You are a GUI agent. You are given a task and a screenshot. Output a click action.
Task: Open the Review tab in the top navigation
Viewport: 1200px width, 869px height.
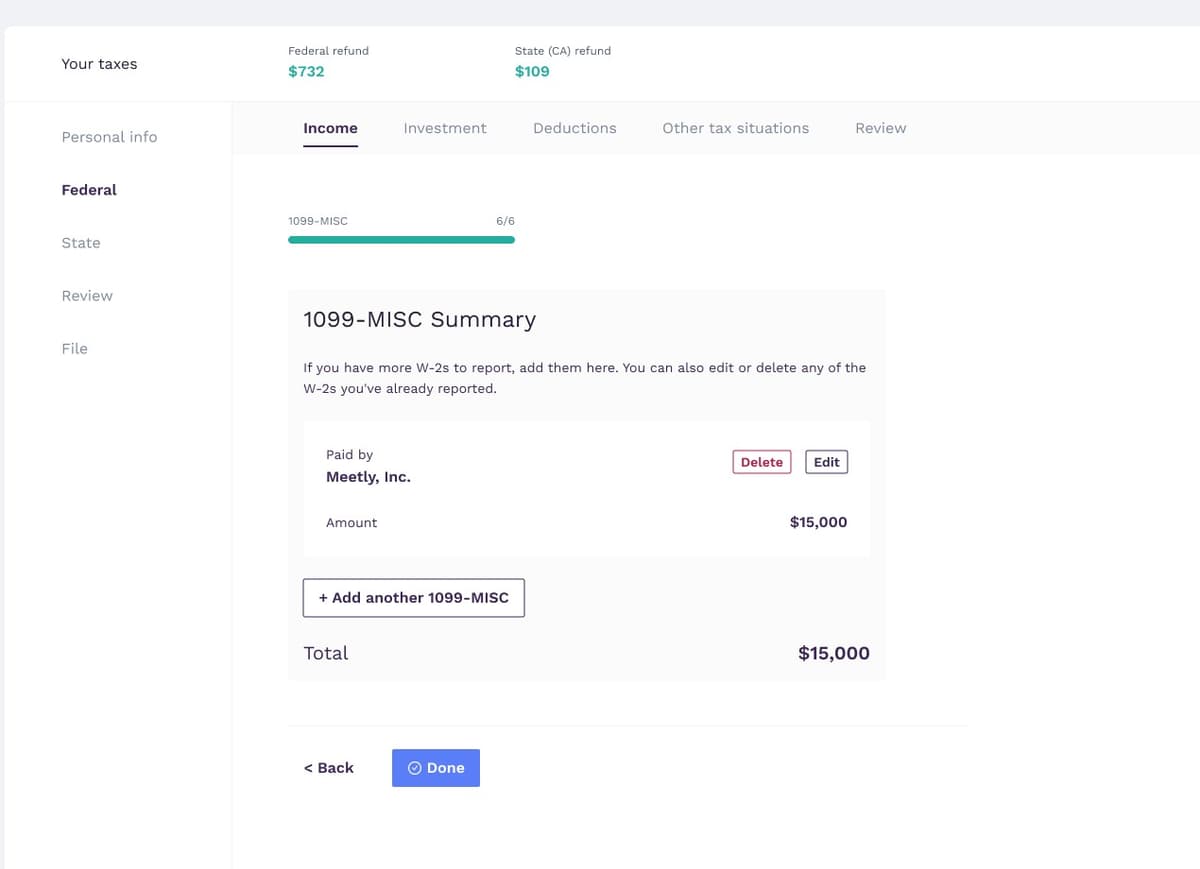(880, 128)
